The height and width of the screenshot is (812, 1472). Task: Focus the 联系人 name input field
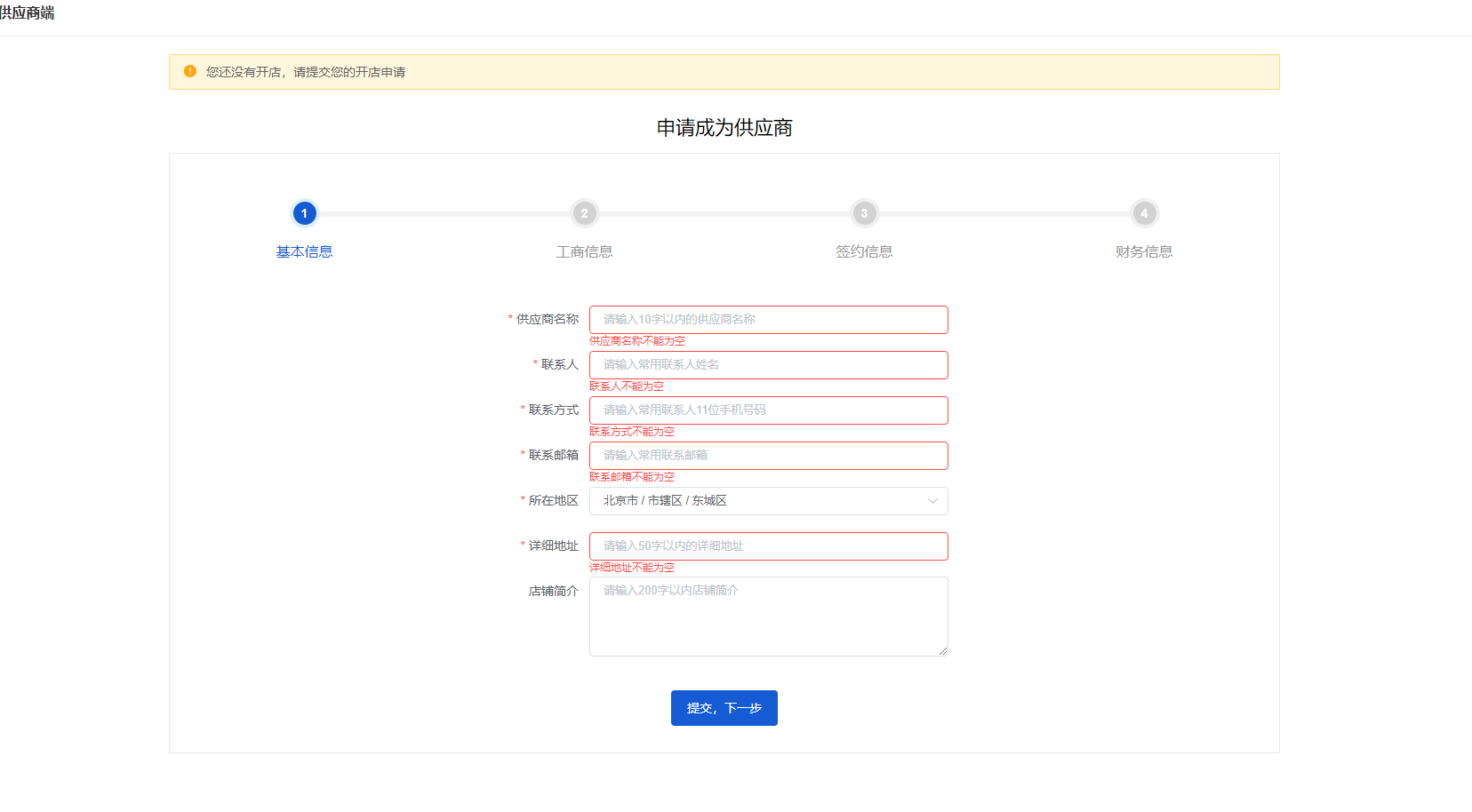769,365
